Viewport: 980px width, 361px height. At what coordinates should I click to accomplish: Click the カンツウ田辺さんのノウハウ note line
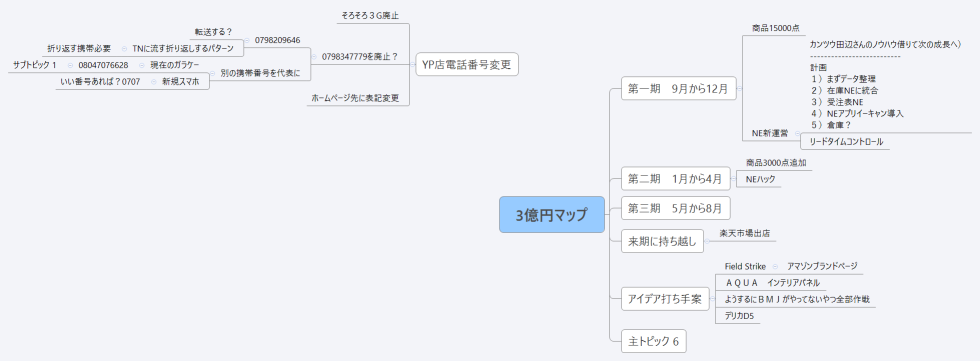[885, 44]
